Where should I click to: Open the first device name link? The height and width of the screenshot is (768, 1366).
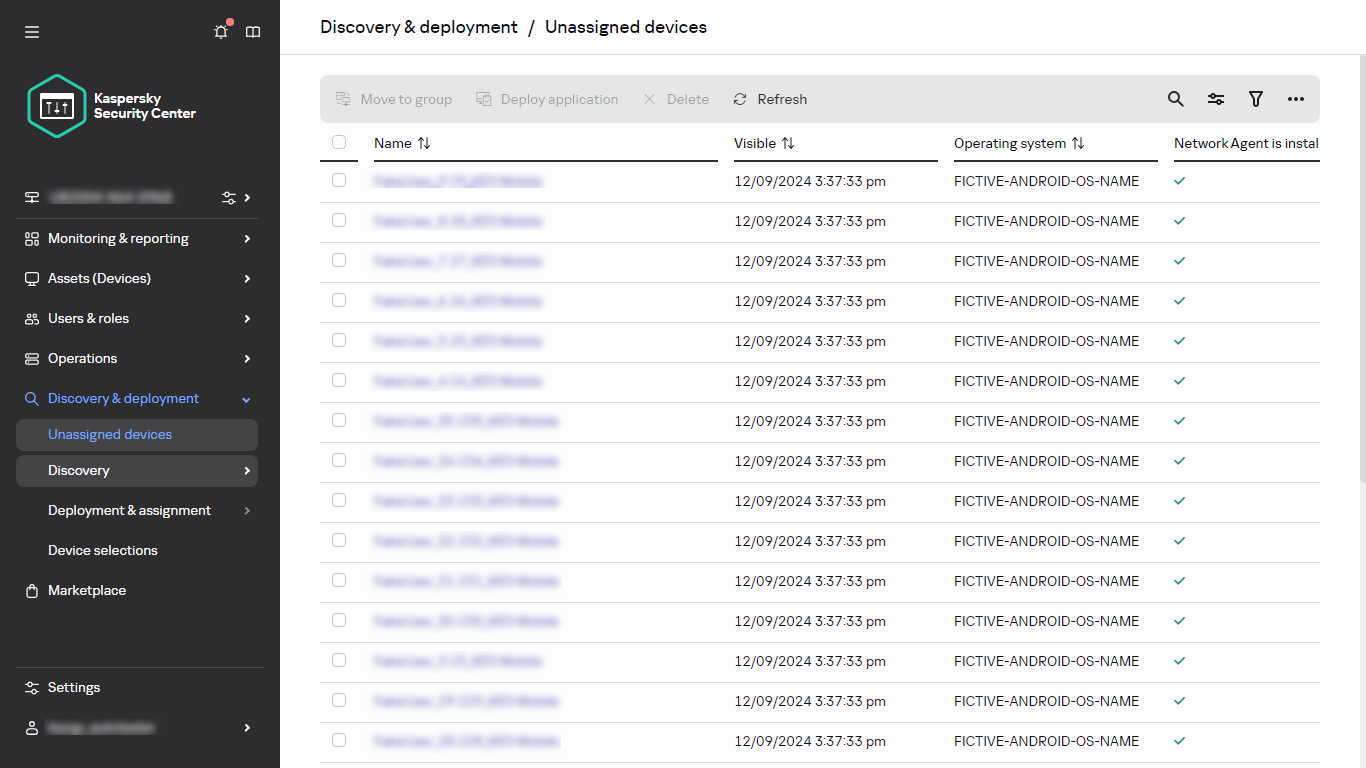click(457, 180)
